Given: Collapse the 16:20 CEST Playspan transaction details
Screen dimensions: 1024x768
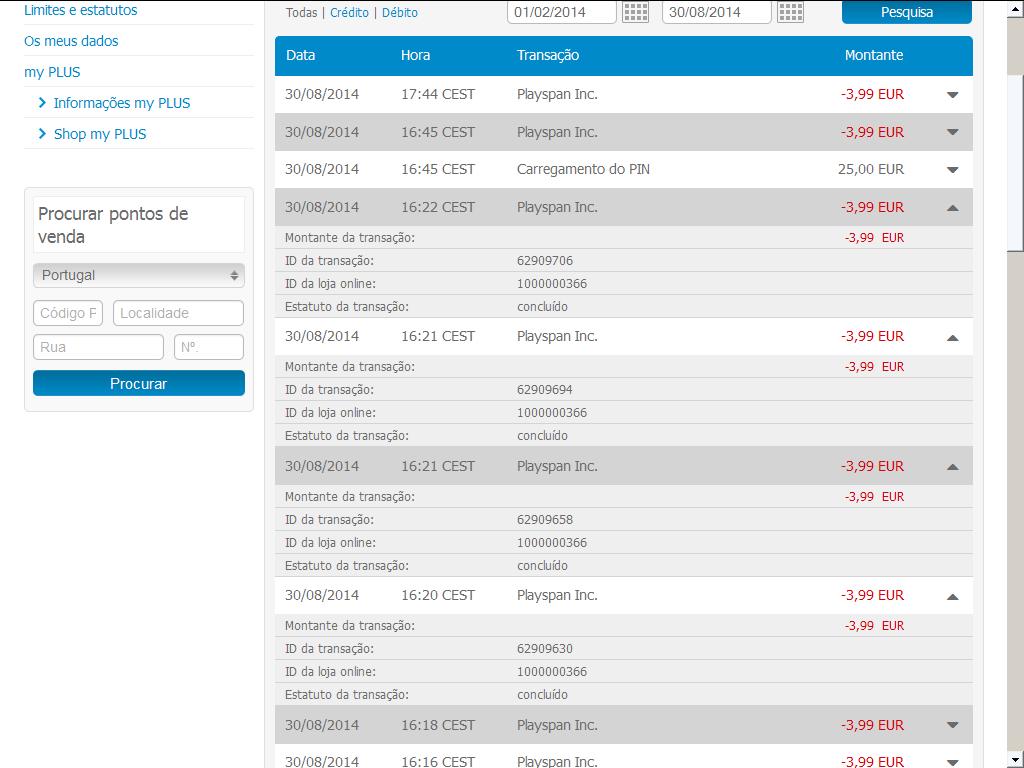Looking at the screenshot, I should 952,596.
